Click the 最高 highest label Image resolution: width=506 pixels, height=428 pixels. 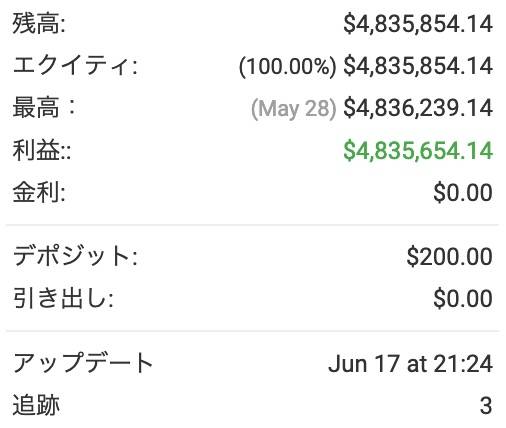pos(44,108)
